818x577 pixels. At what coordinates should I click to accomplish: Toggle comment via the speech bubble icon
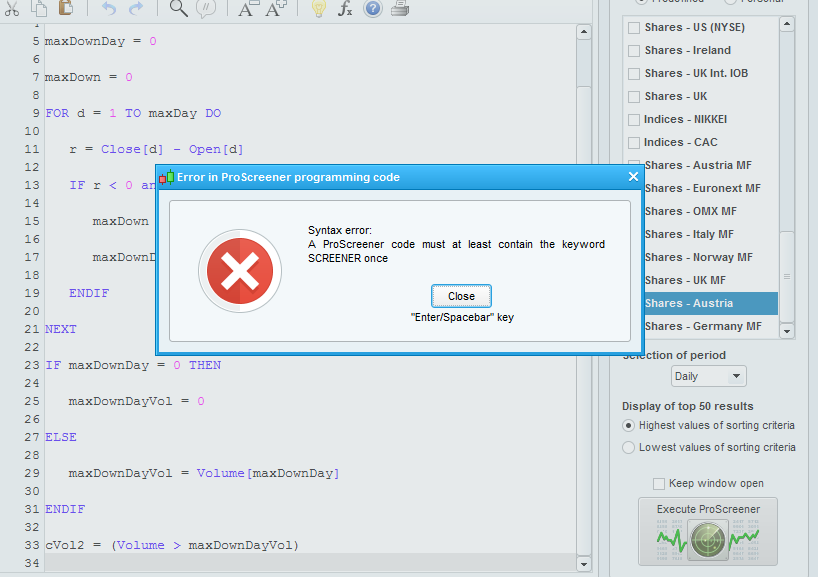tap(206, 9)
